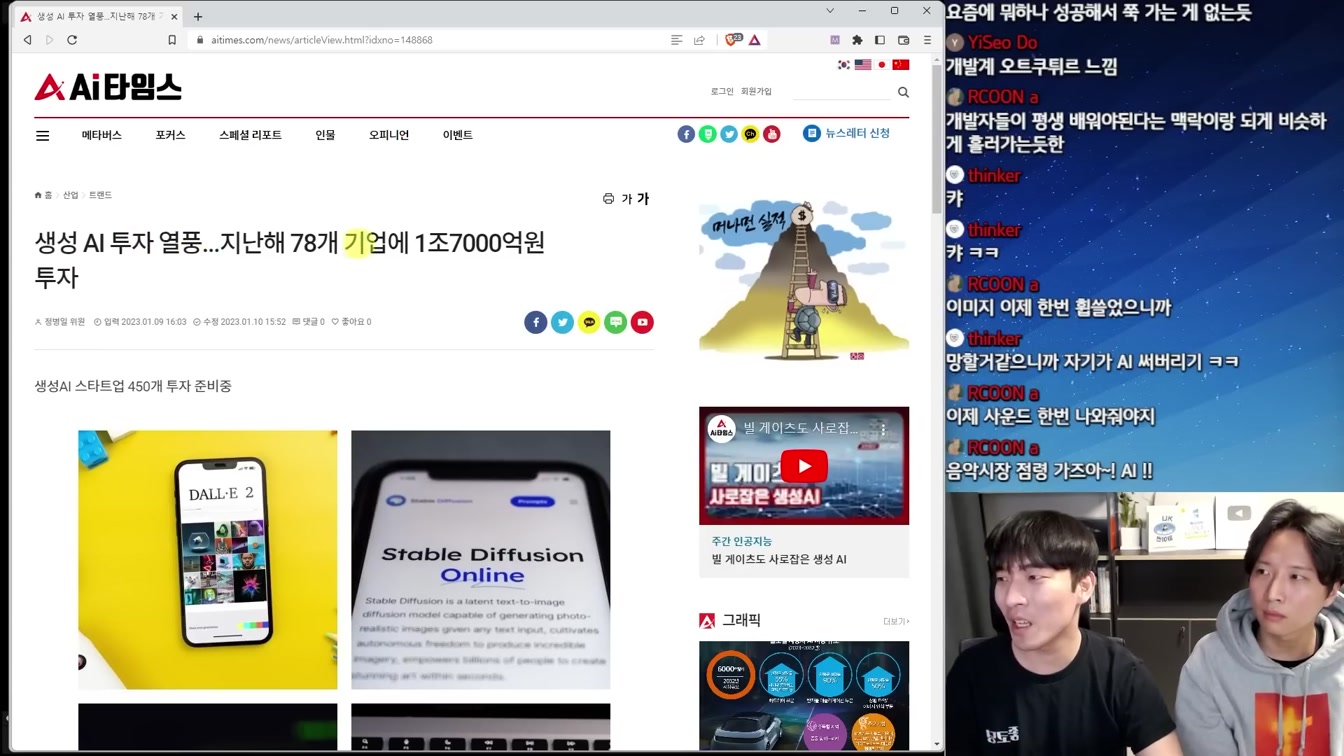Click the home icon in the breadcrumb
This screenshot has width=1344, height=756.
(x=38, y=195)
